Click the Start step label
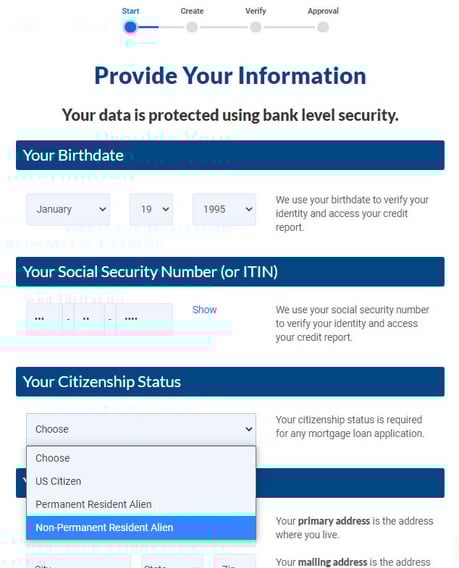Viewport: 459px width, 568px height. (130, 11)
